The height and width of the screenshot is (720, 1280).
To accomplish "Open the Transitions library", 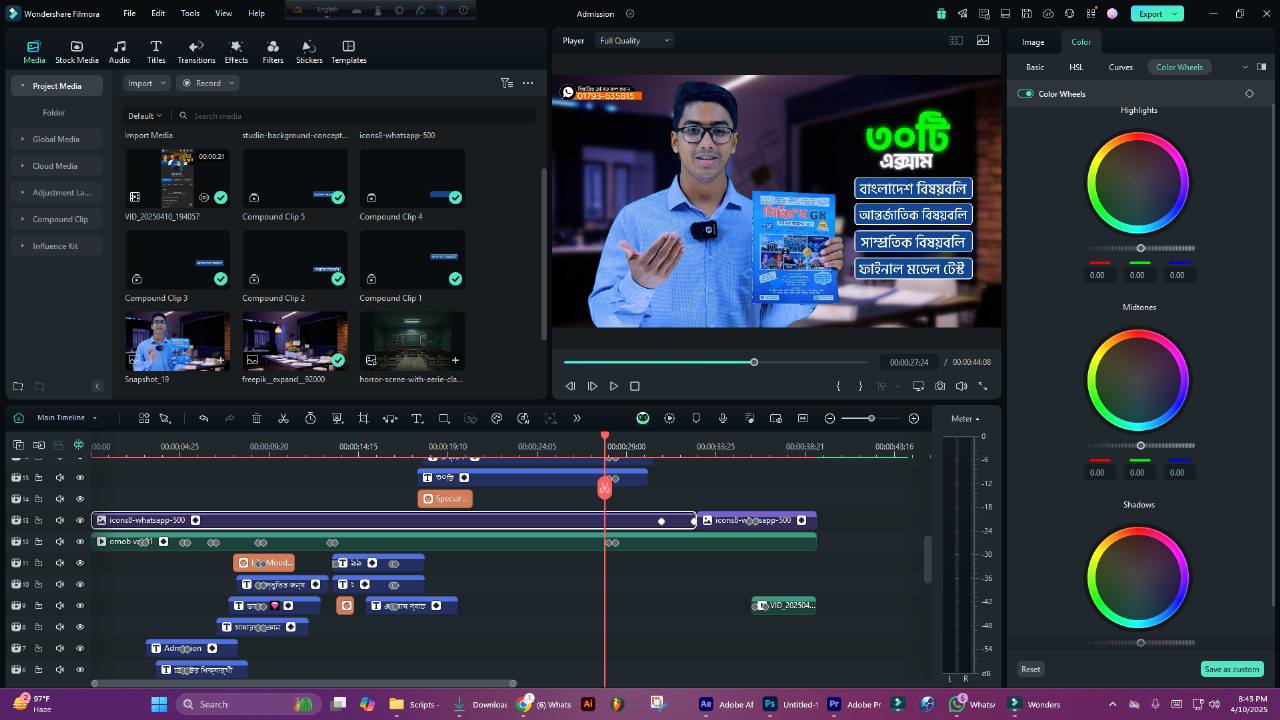I will [x=196, y=52].
